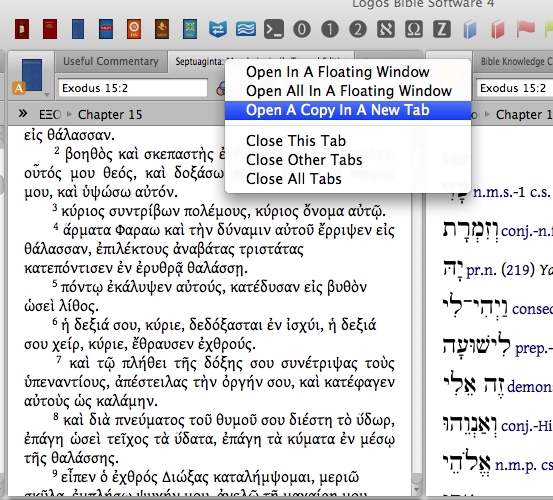The image size is (553, 500).
Task: Click the 'n.m.p. cs' parsing label
Action: coord(524,465)
